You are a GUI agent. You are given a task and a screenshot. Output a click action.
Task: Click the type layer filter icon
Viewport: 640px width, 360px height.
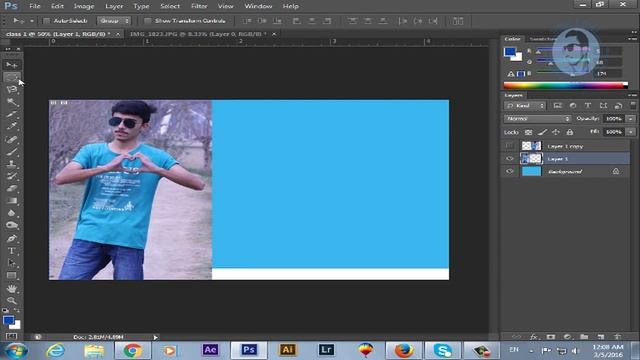588,106
